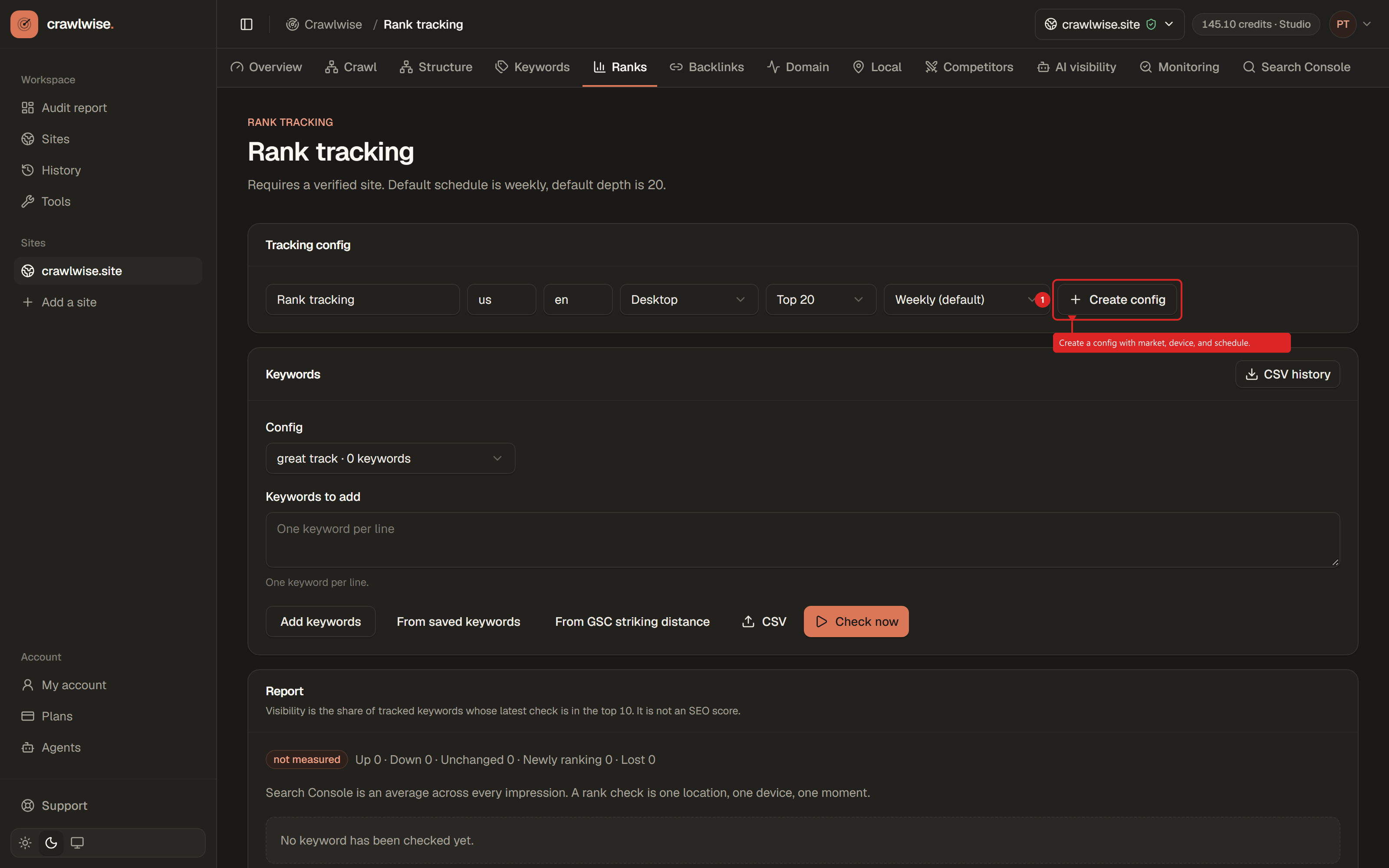Click the Agents robot icon
This screenshot has width=1389, height=868.
(27, 747)
